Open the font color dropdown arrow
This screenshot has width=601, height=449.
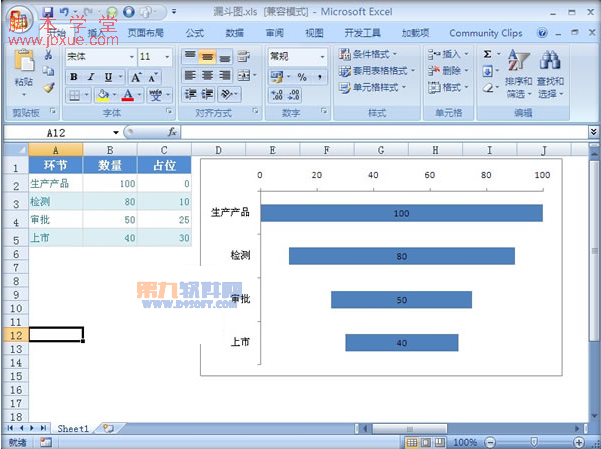click(139, 95)
